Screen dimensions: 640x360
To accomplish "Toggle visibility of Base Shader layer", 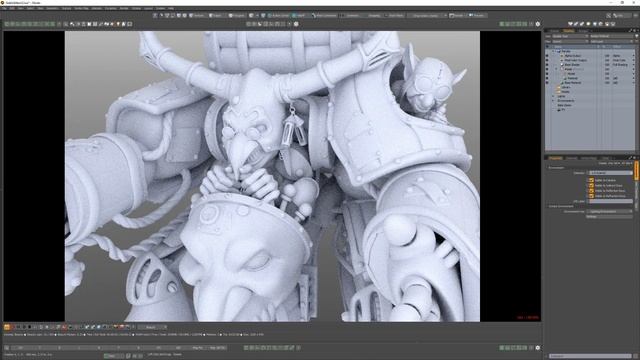I will pos(547,65).
